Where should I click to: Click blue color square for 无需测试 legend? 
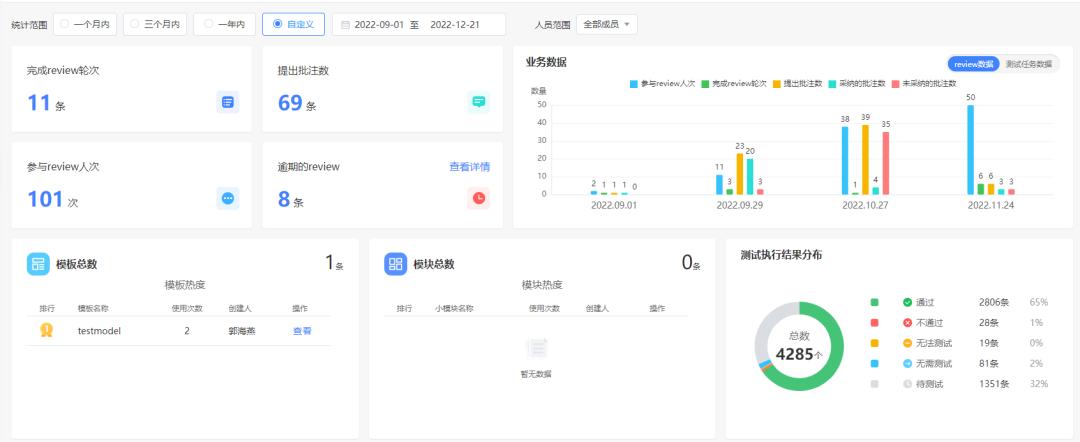(x=875, y=363)
